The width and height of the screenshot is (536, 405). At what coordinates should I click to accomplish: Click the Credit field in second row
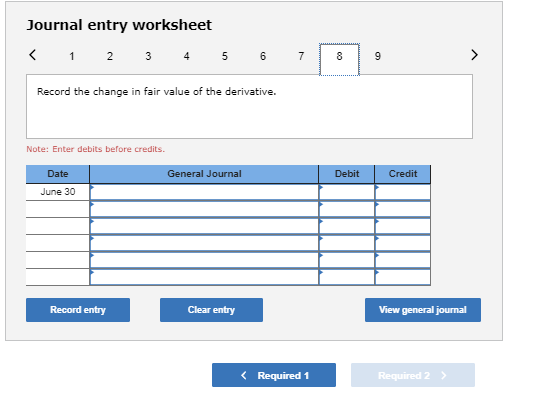click(x=403, y=209)
